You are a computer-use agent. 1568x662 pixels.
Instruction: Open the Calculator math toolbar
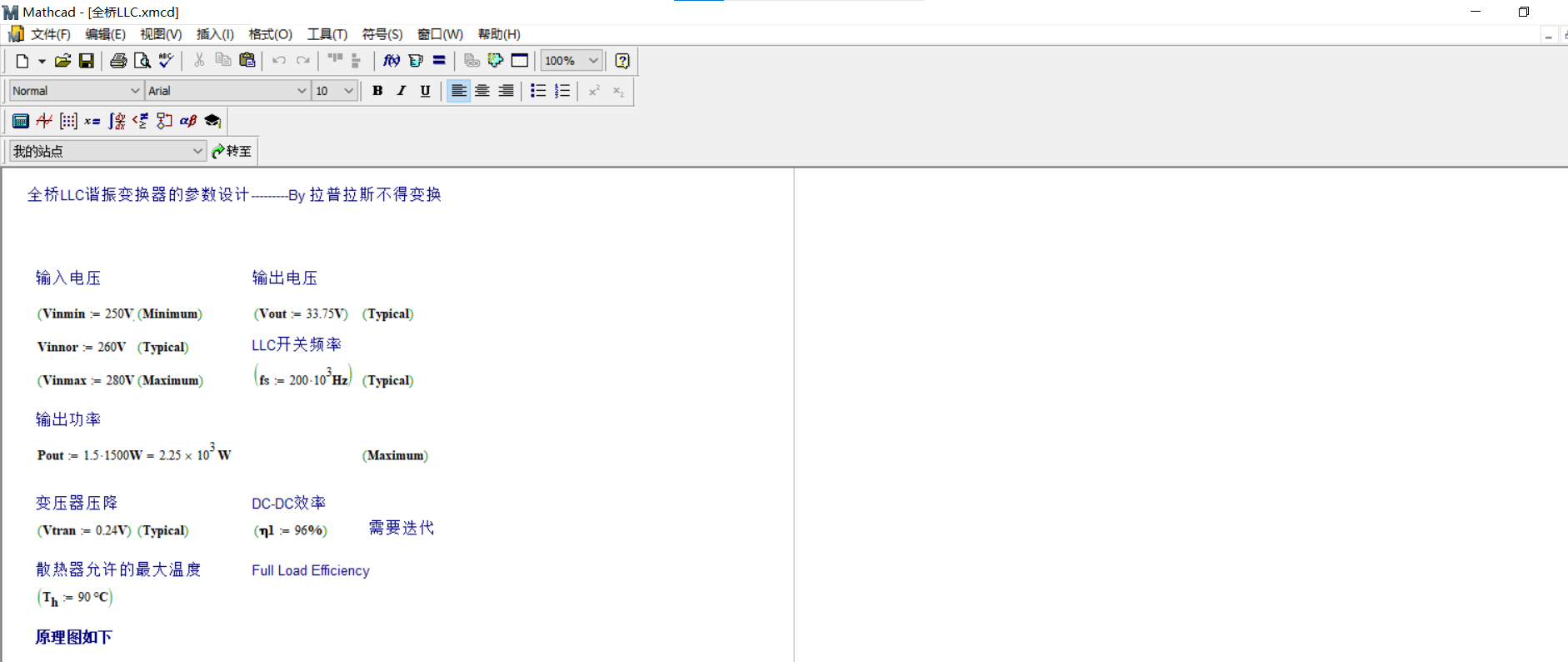tap(20, 121)
